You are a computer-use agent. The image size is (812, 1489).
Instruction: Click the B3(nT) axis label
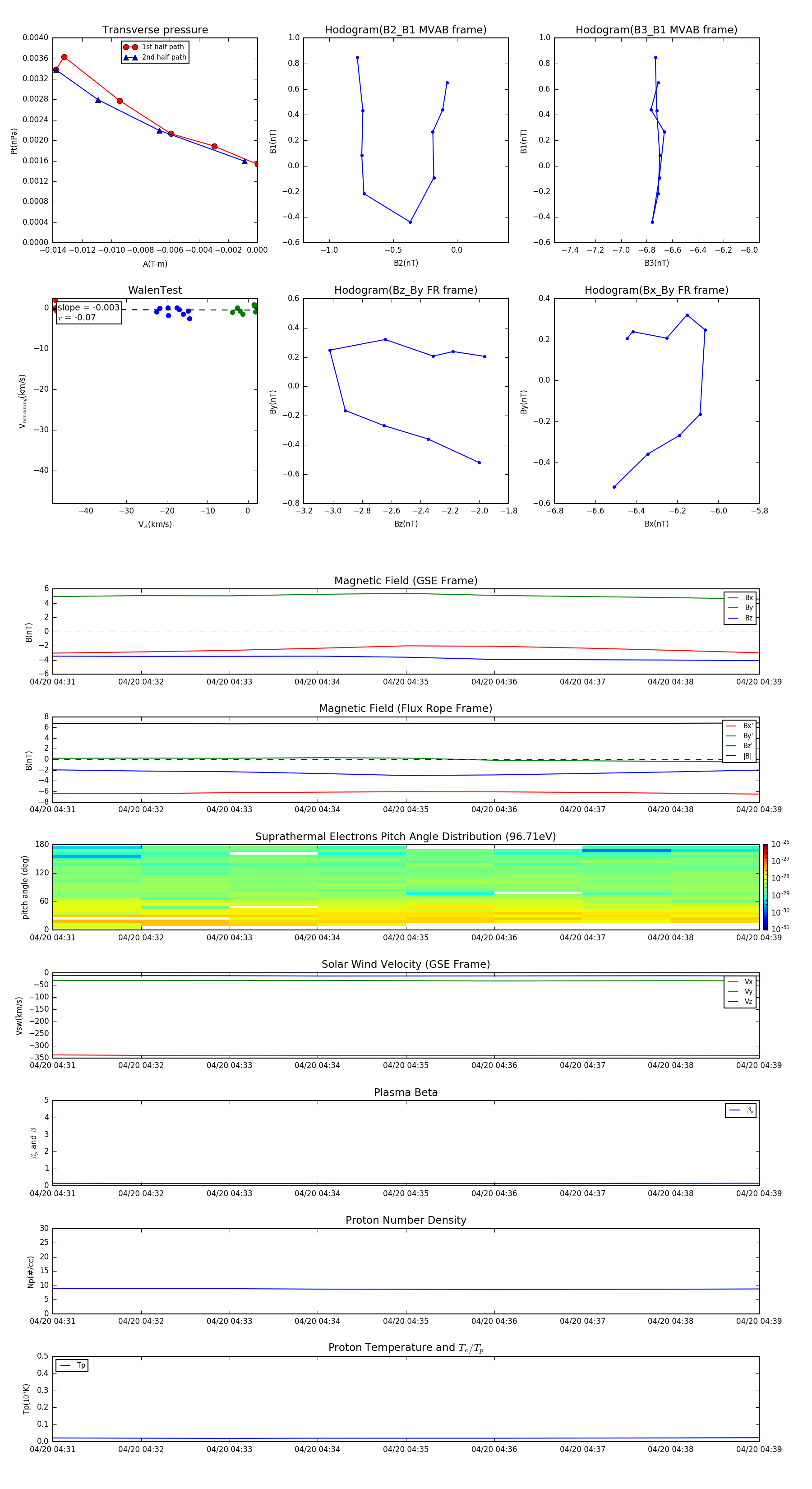point(656,263)
